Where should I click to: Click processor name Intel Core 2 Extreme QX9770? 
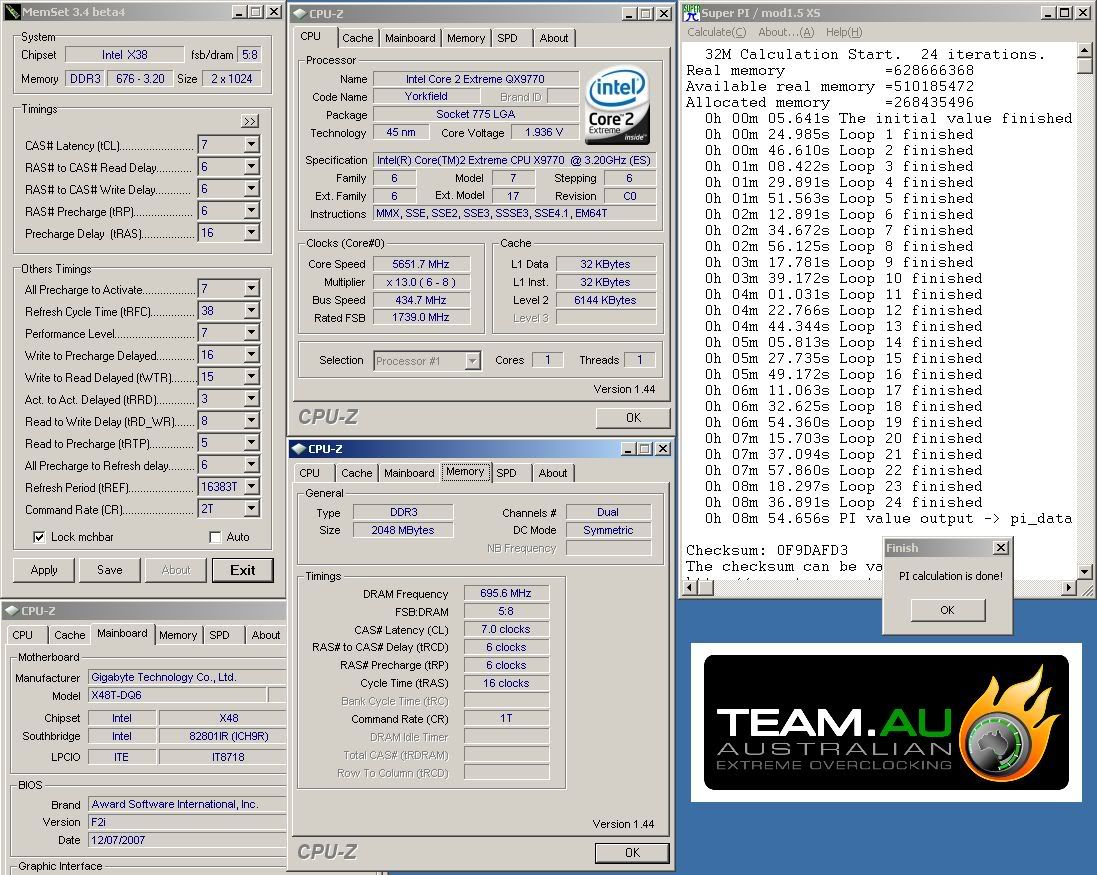[x=476, y=79]
